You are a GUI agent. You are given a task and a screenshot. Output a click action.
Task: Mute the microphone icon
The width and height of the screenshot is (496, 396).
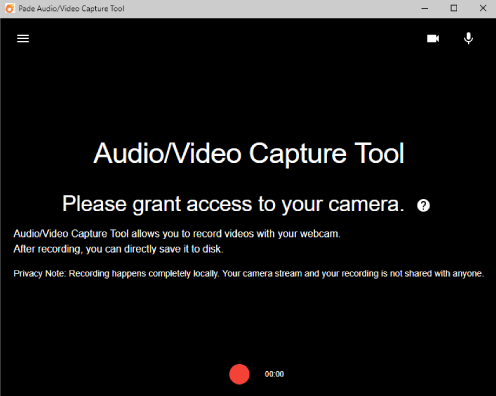(468, 38)
